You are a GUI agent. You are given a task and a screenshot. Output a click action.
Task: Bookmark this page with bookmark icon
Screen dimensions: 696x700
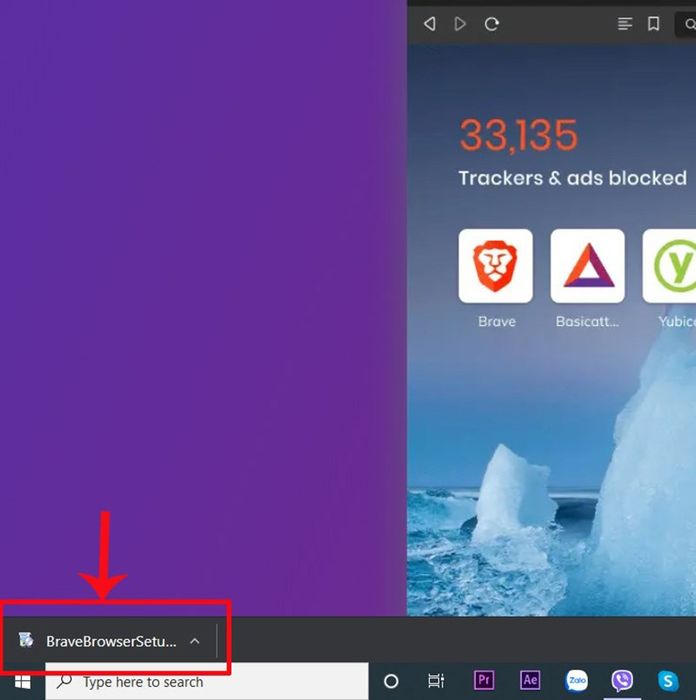(x=654, y=24)
